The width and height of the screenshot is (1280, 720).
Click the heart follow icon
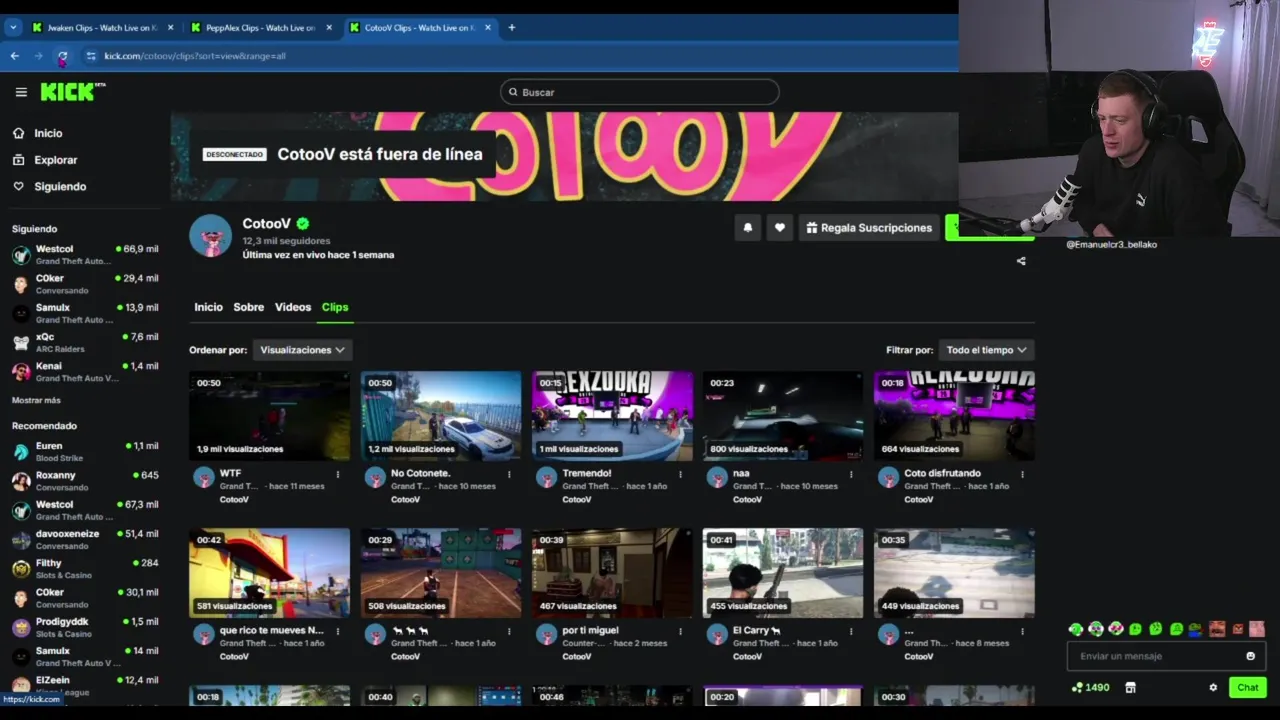coord(780,228)
